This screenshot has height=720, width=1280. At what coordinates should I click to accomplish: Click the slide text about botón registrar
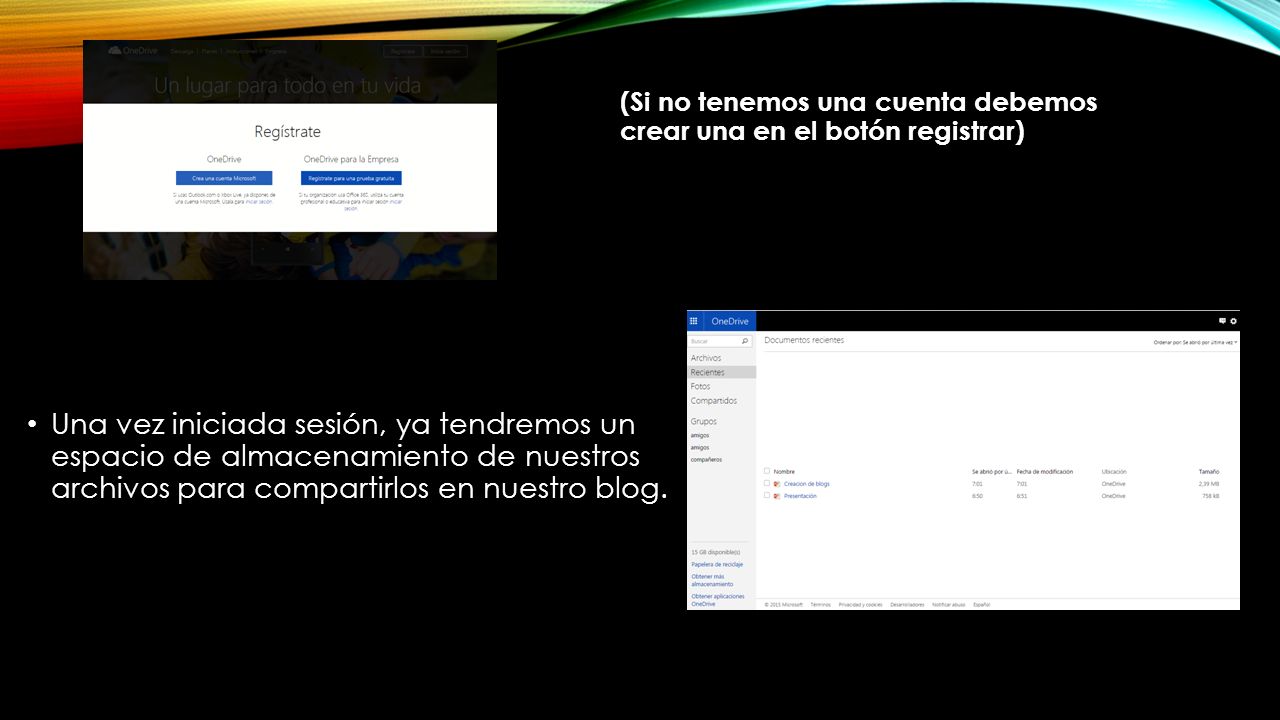(x=858, y=116)
